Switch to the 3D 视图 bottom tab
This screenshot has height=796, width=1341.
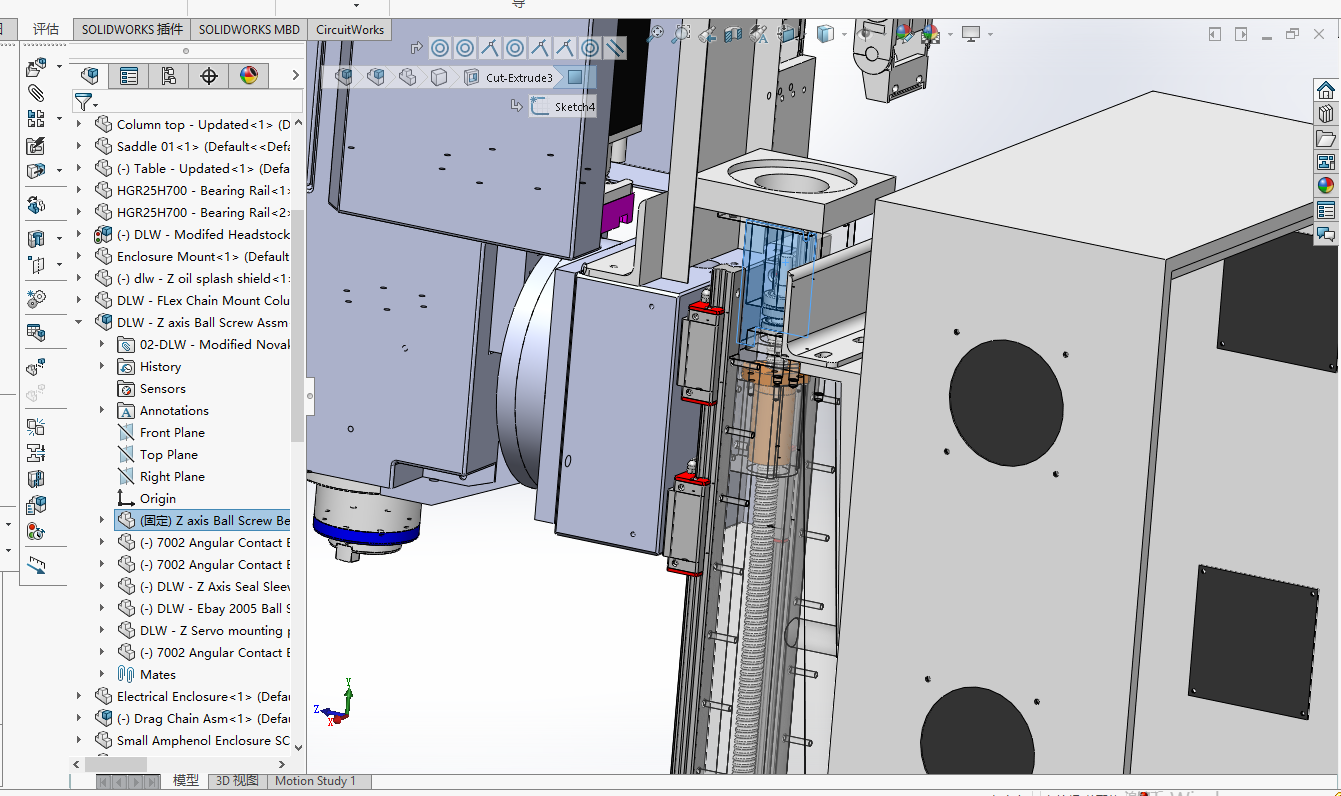click(x=238, y=780)
